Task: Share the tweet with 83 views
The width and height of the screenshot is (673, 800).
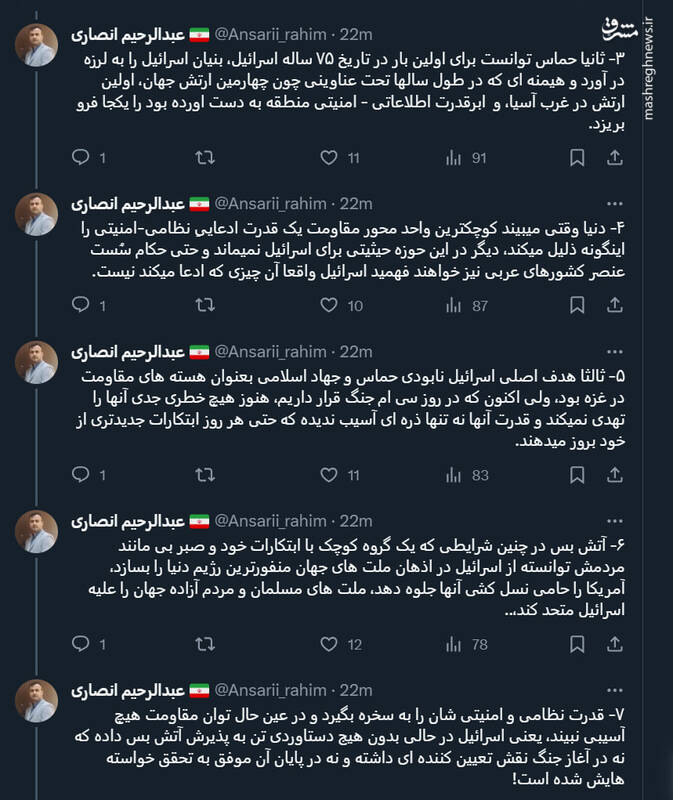Action: [615, 475]
